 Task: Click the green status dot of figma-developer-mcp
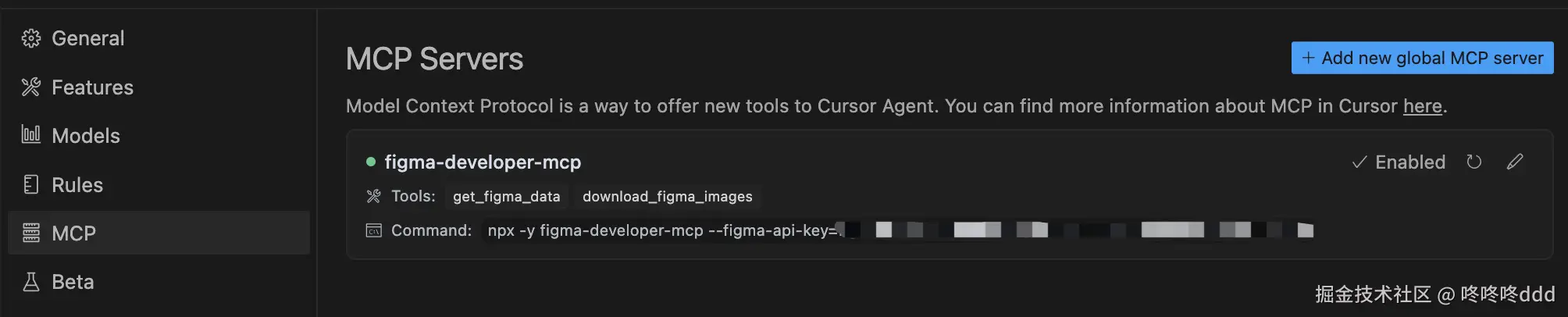(x=371, y=162)
